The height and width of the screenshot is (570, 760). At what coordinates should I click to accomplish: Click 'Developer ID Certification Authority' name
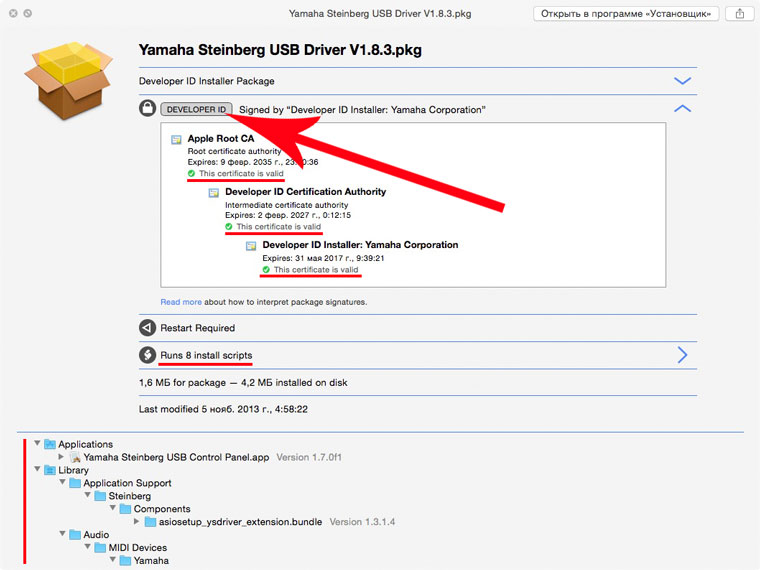tap(305, 191)
